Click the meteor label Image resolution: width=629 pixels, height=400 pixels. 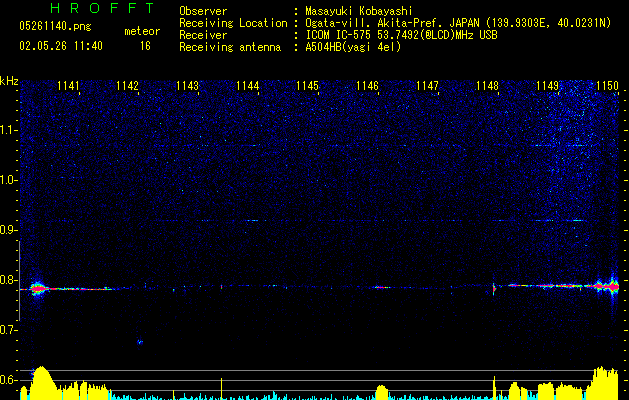(x=142, y=31)
